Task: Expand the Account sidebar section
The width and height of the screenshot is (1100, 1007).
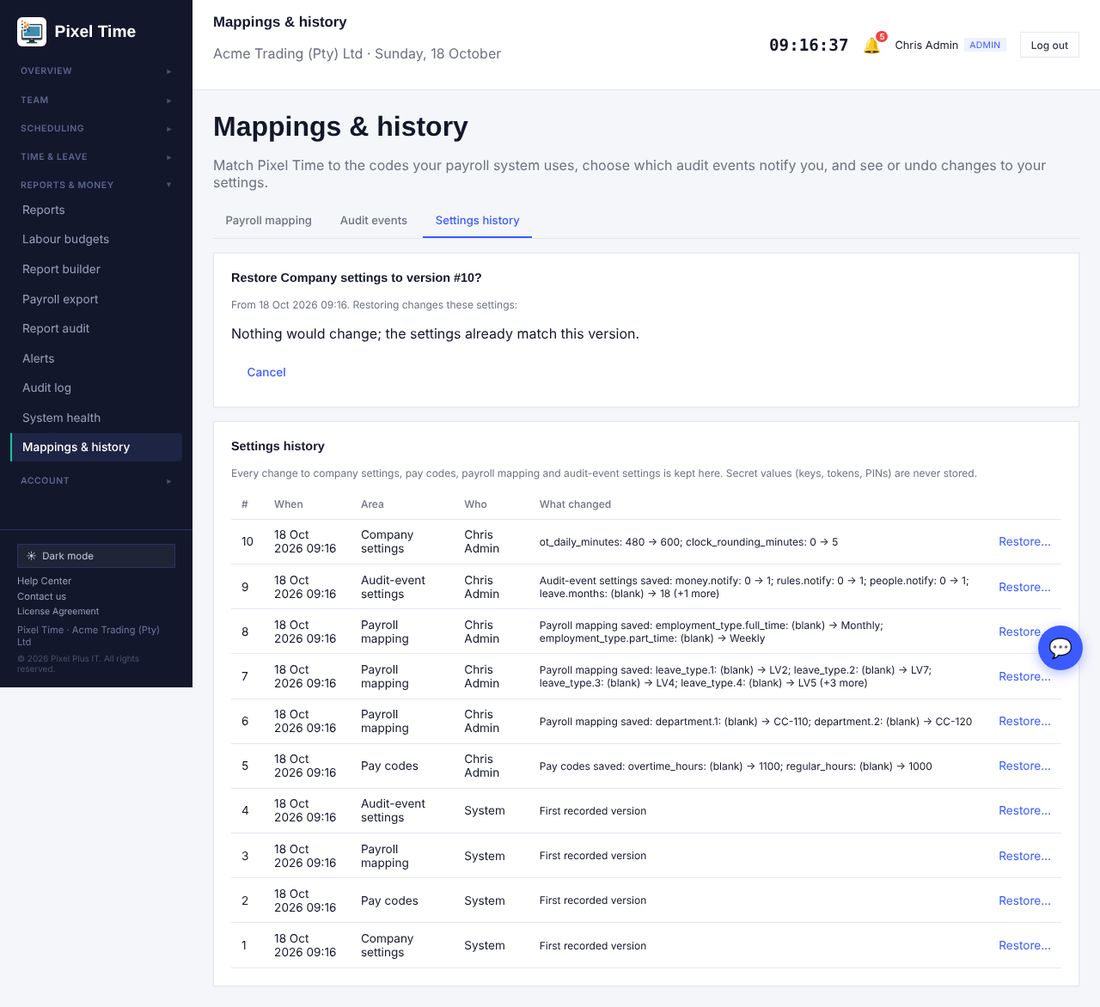Action: click(96, 481)
